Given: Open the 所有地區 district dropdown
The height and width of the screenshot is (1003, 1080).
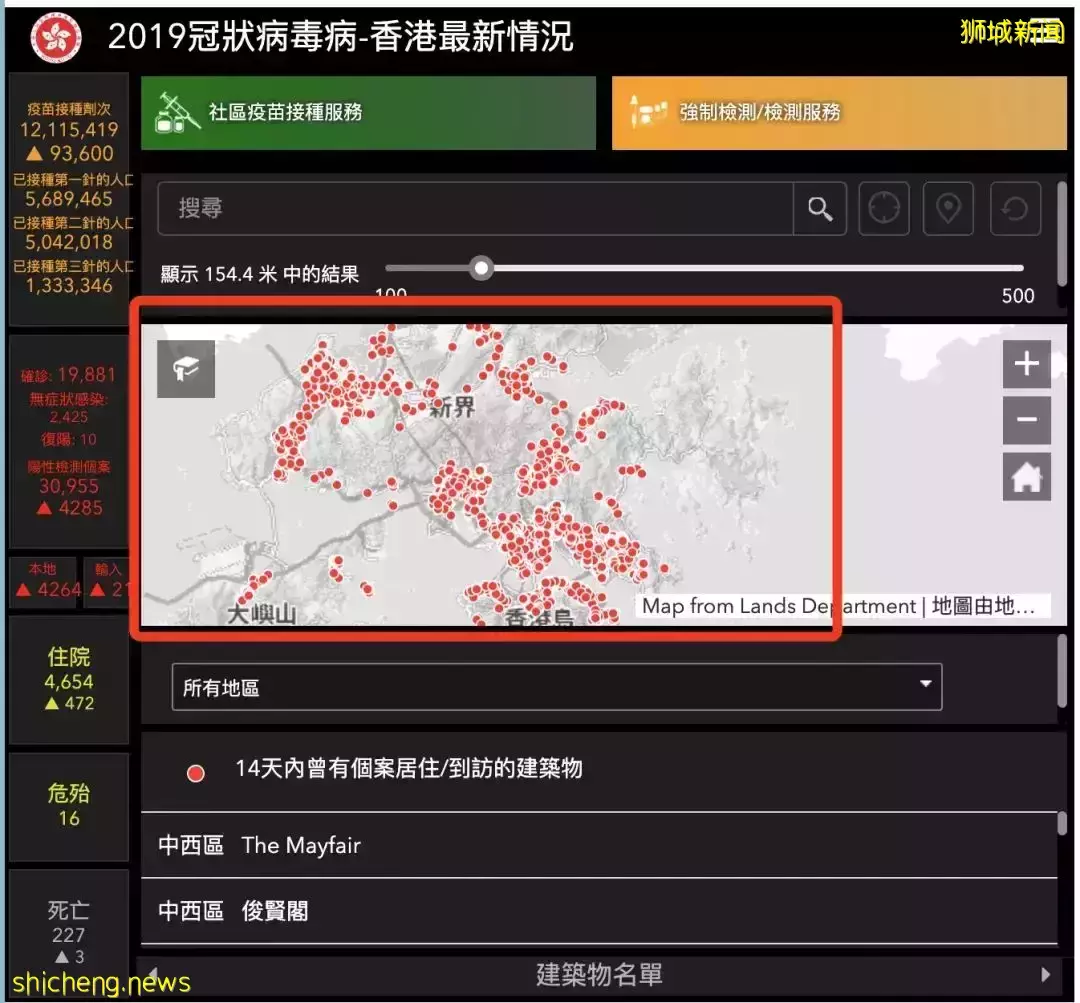Looking at the screenshot, I should click(x=556, y=686).
